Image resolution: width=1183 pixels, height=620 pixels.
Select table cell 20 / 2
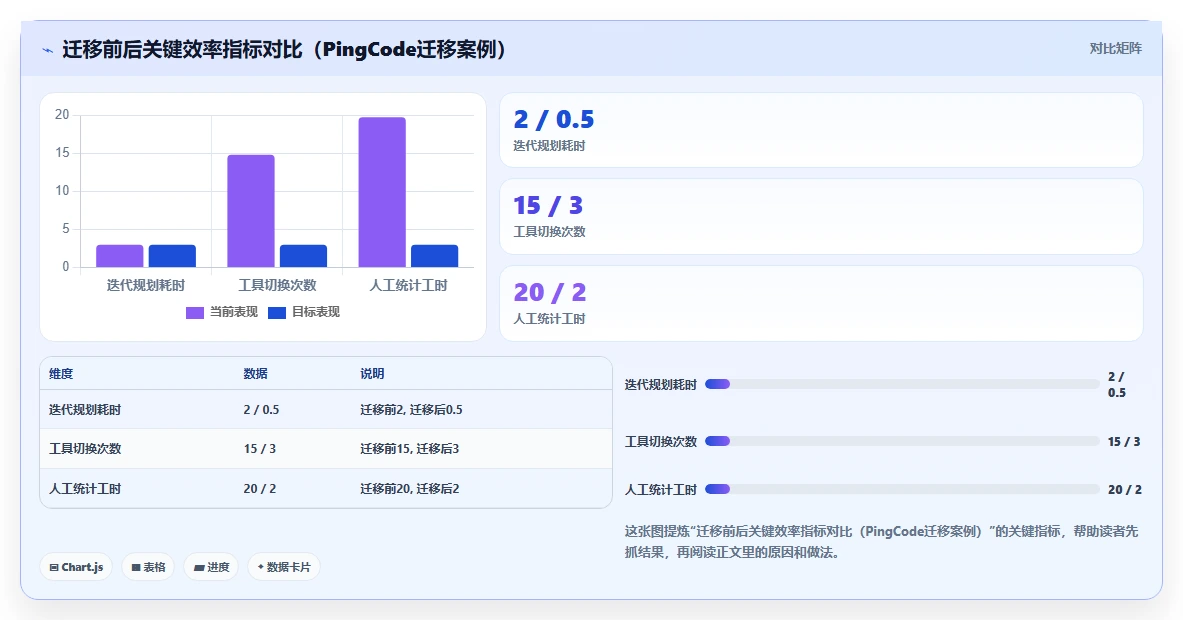[260, 489]
